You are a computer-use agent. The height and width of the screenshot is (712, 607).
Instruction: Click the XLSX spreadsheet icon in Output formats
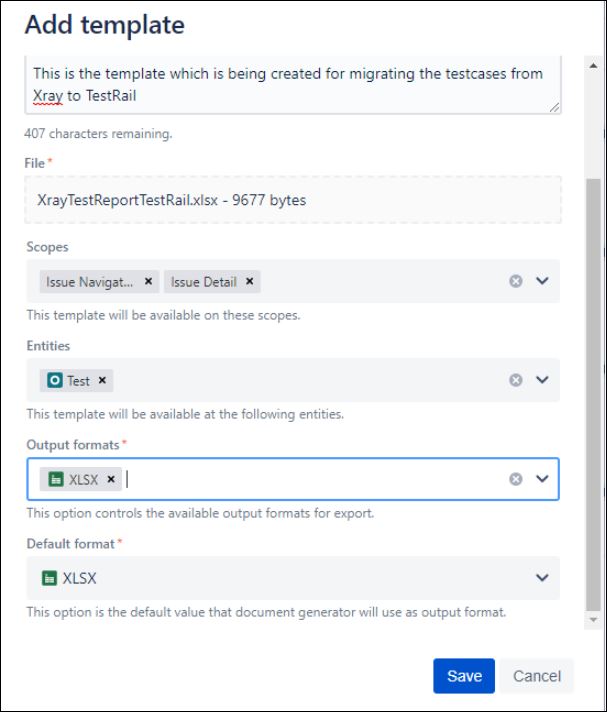[x=54, y=479]
